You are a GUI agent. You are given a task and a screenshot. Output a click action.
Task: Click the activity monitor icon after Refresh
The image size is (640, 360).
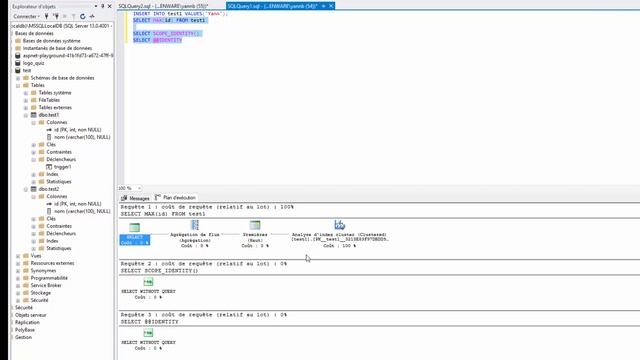click(x=92, y=16)
